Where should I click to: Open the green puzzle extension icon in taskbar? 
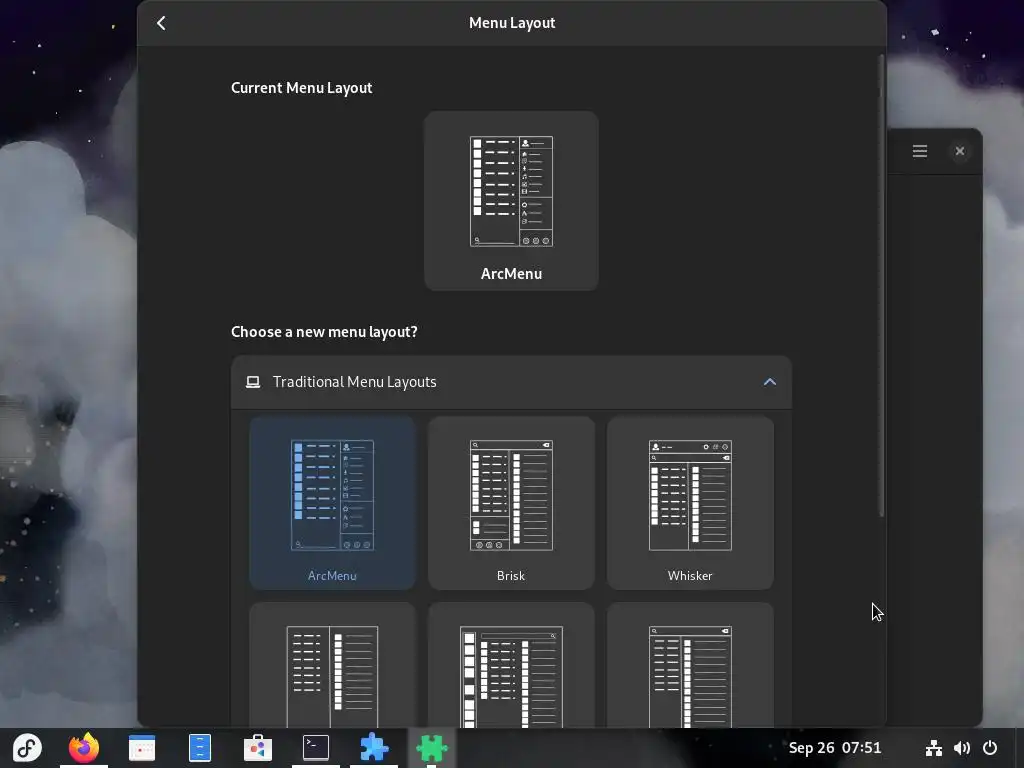point(432,748)
